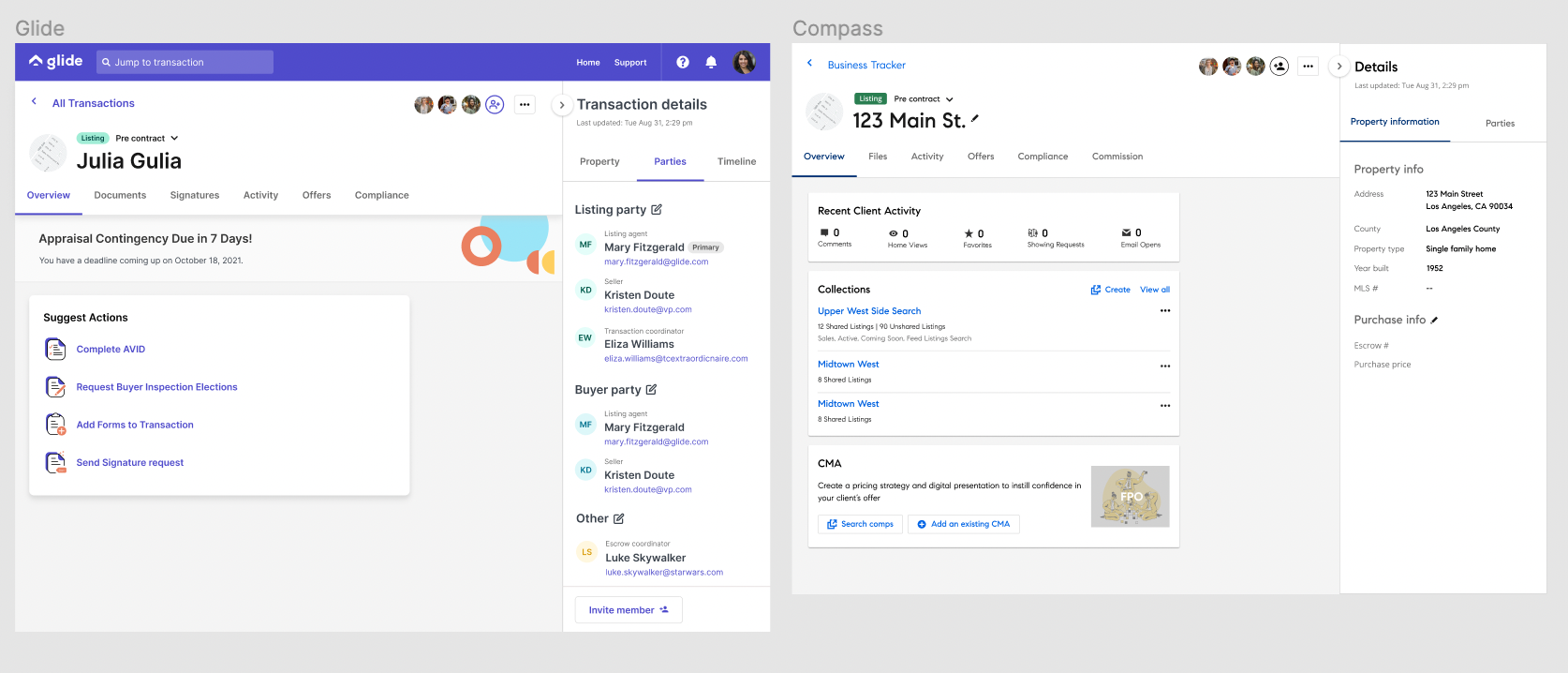
Task: Edit the Buyer party section
Action: pos(651,389)
